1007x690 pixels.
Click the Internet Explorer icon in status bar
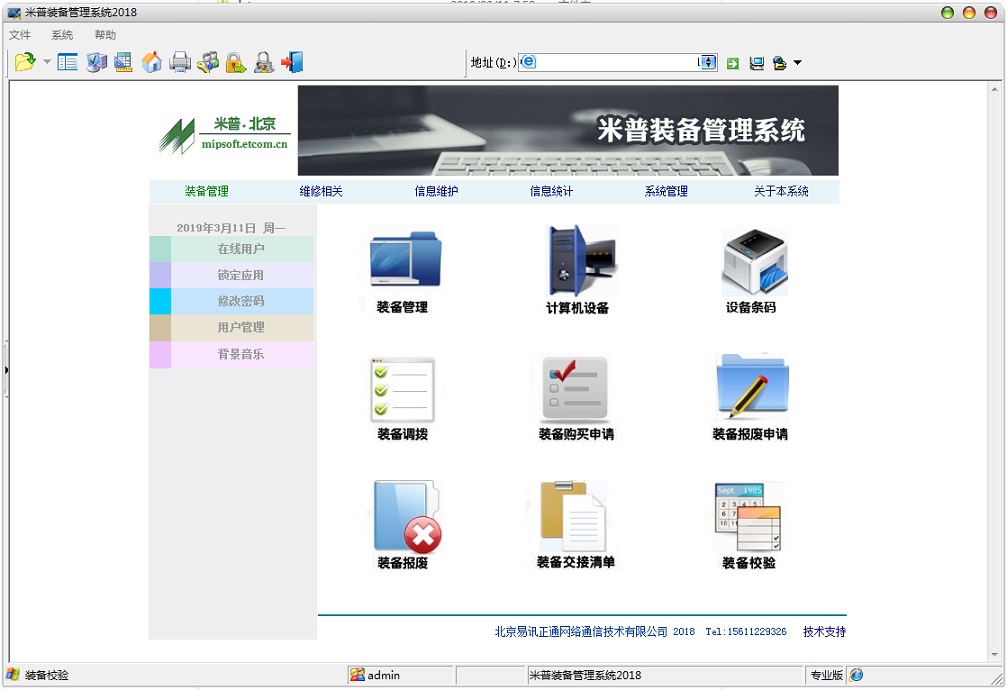click(x=857, y=675)
